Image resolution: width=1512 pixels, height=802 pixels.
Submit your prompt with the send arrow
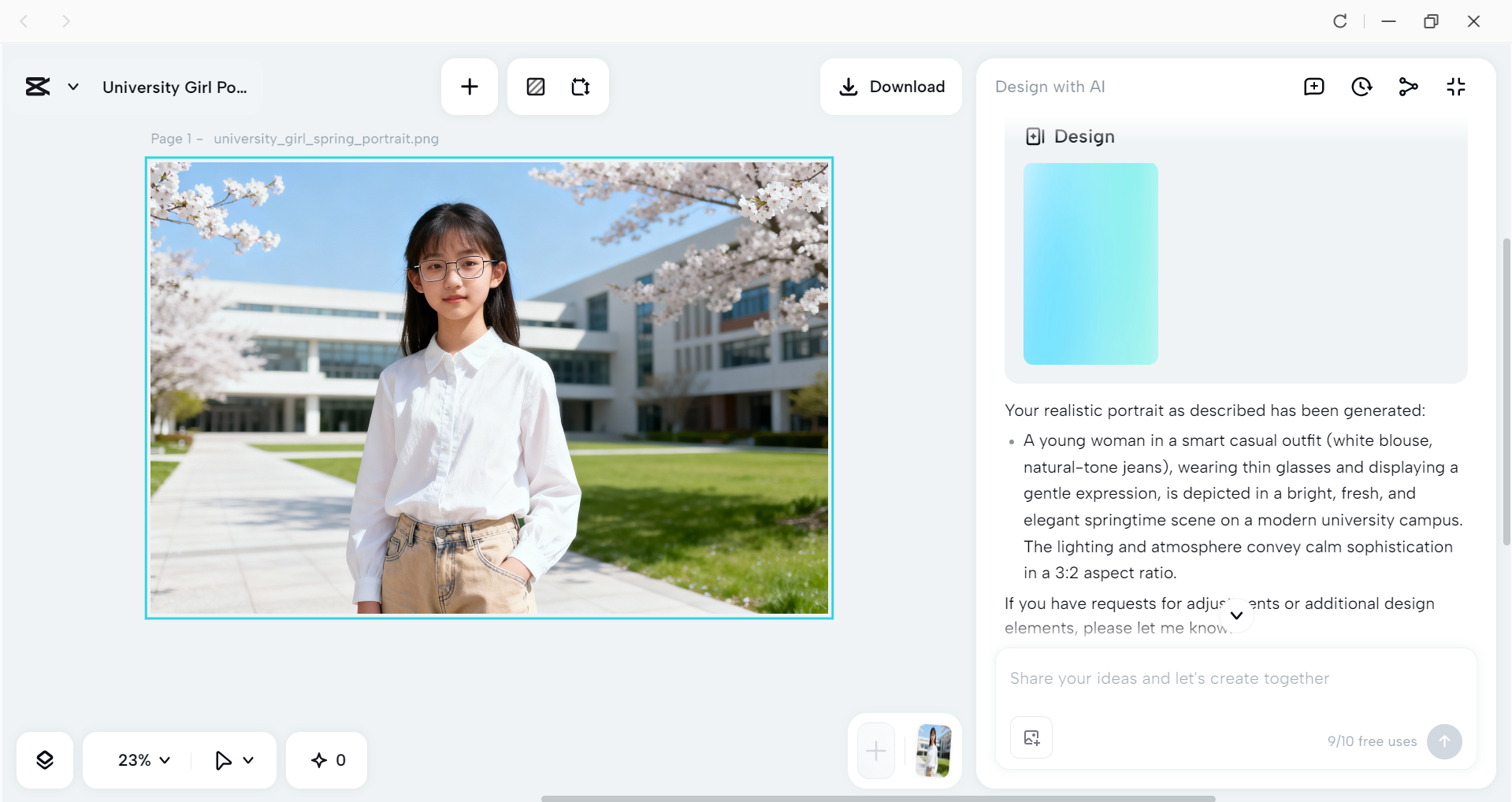1444,741
